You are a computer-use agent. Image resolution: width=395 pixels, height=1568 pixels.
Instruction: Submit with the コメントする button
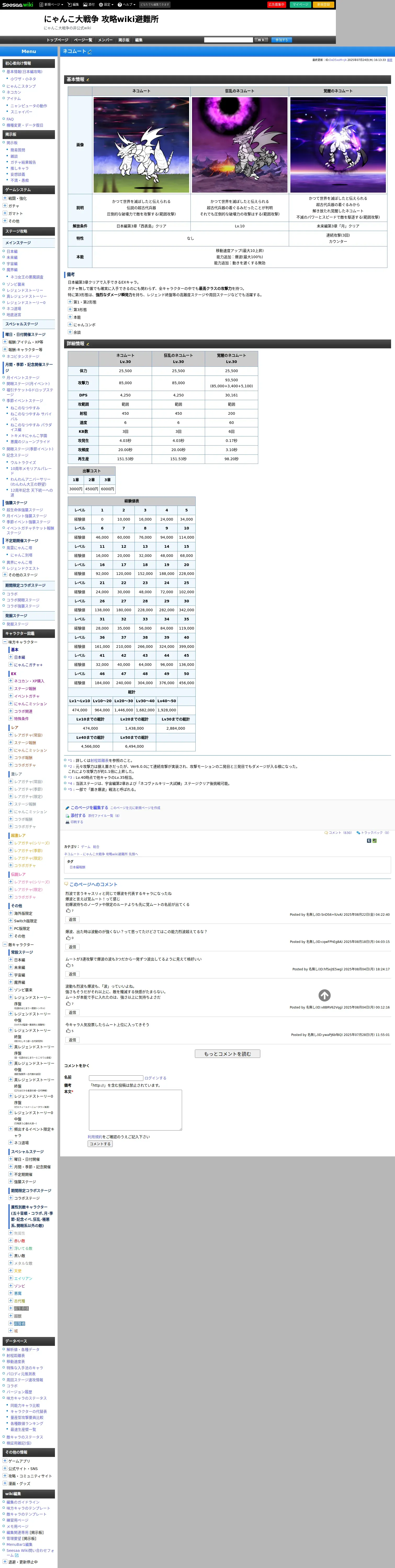tap(100, 1144)
